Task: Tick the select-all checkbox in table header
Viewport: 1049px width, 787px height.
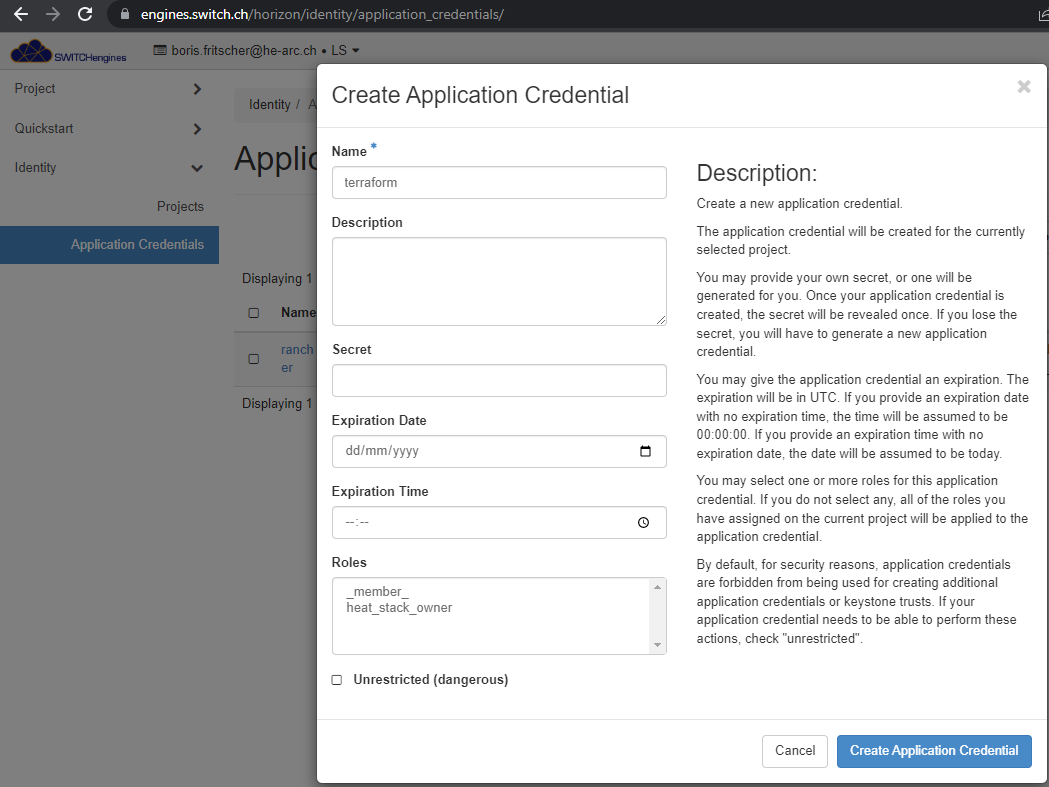Action: 254,313
